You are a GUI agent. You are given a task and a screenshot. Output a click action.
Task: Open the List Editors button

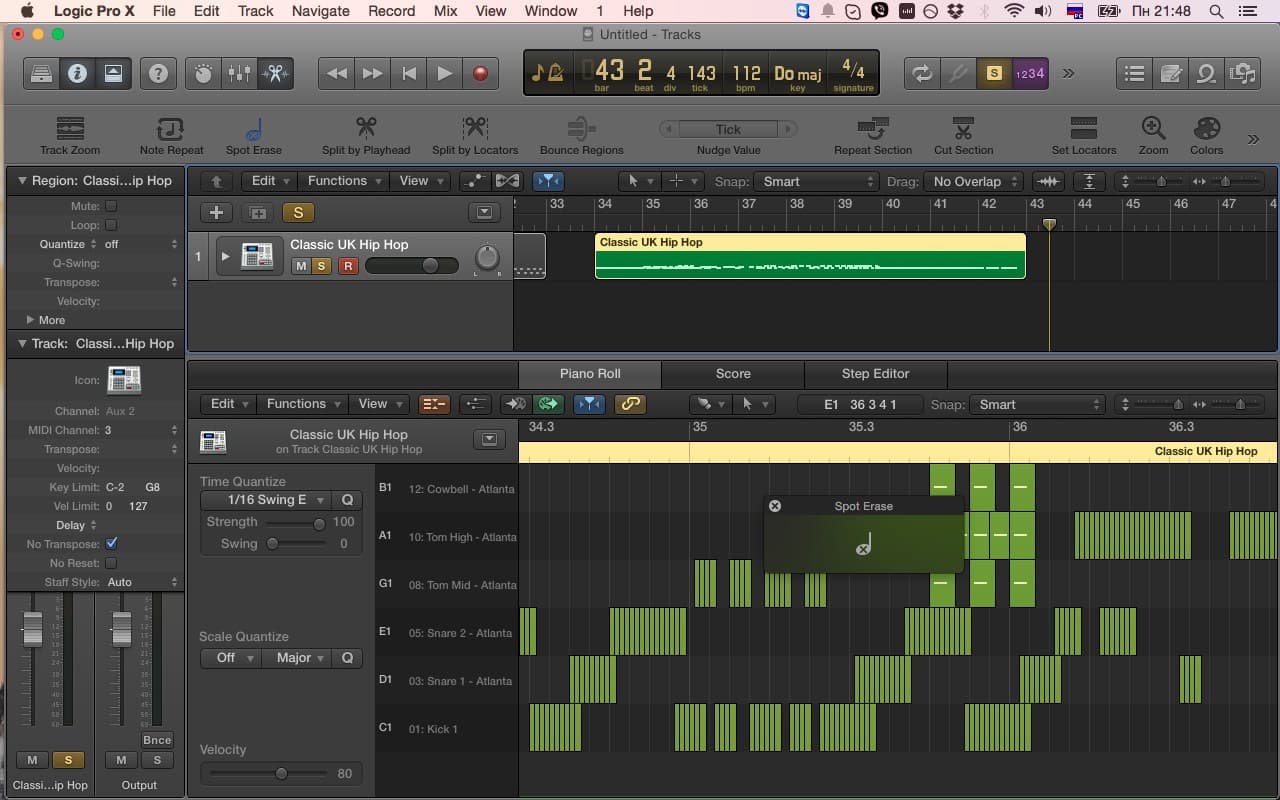1135,73
